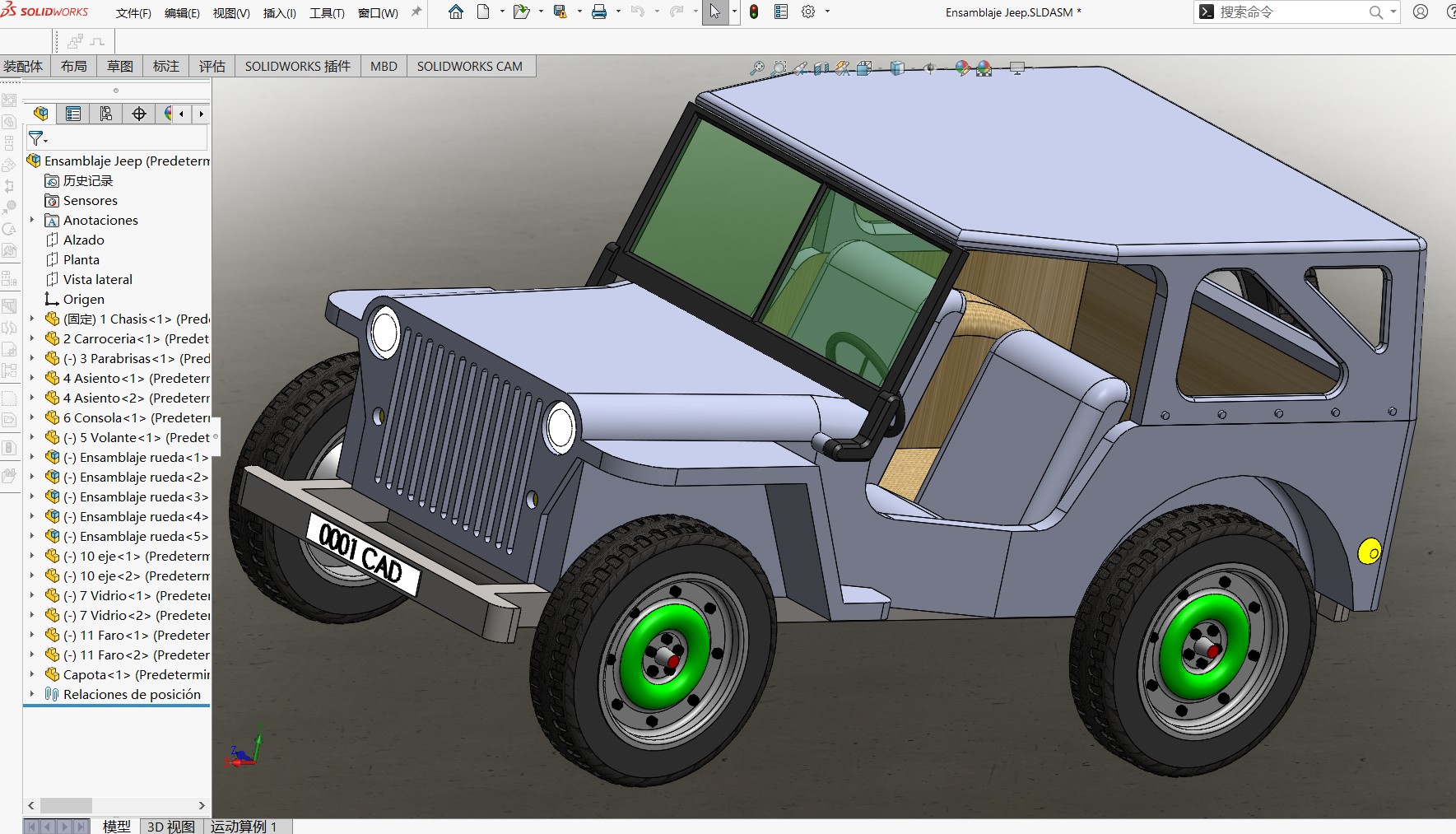Toggle the menu bar pin
The height and width of the screenshot is (834, 1456).
tap(416, 12)
